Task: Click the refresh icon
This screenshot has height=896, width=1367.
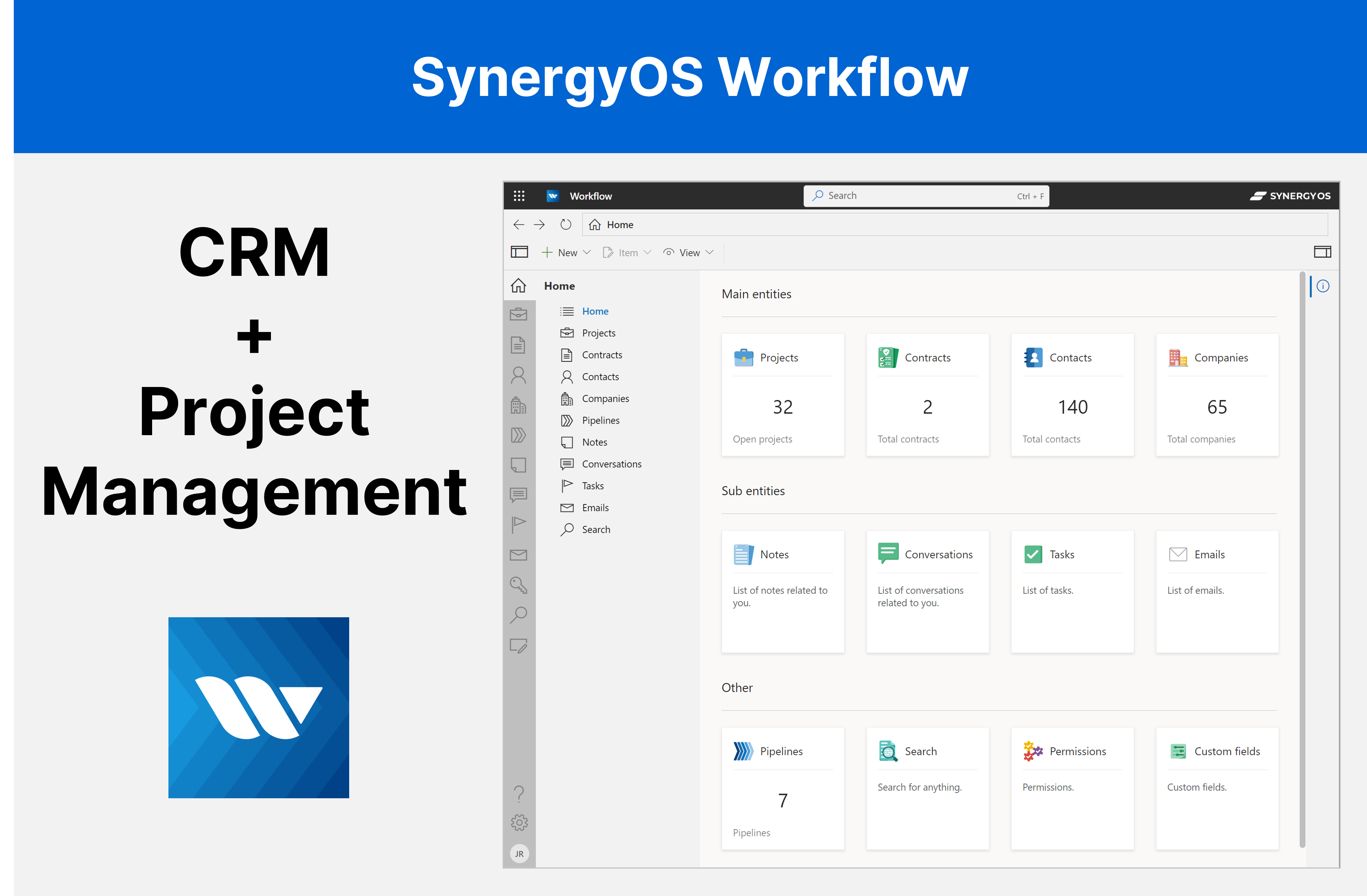Action: (x=566, y=224)
